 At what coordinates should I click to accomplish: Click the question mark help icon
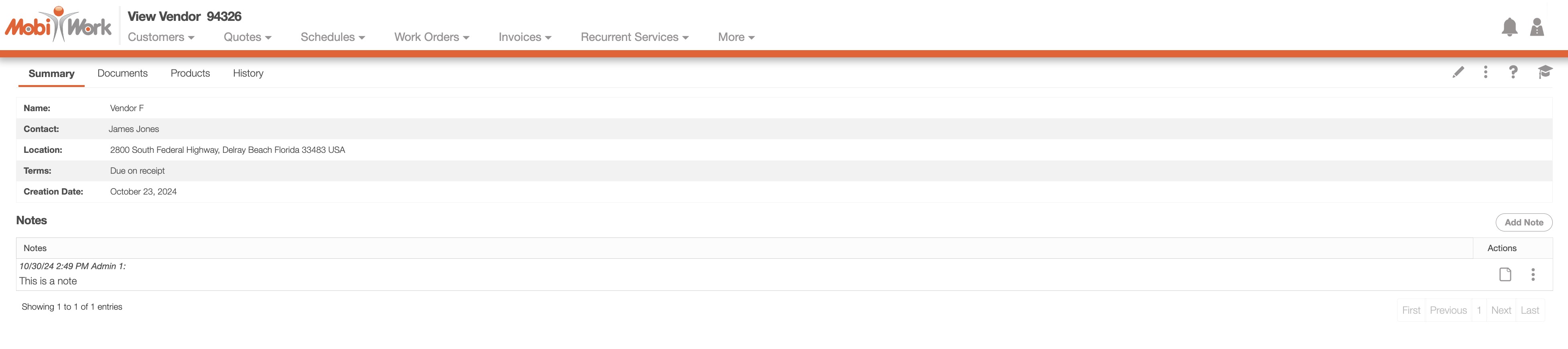point(1513,73)
